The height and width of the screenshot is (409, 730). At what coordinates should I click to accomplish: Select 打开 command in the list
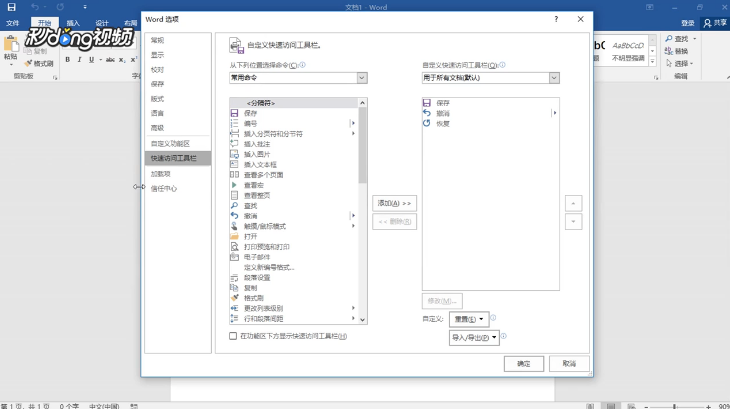294,236
